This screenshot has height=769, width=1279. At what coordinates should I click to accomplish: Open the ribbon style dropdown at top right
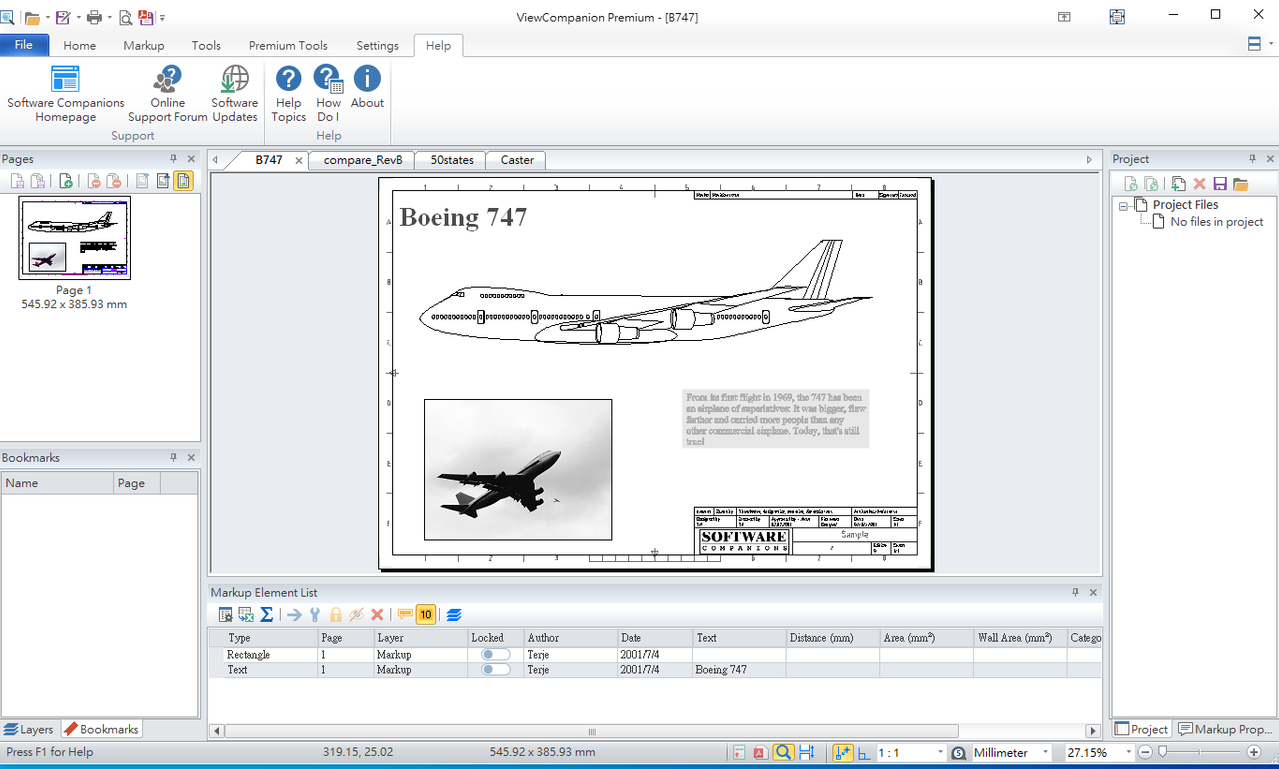tap(1272, 44)
